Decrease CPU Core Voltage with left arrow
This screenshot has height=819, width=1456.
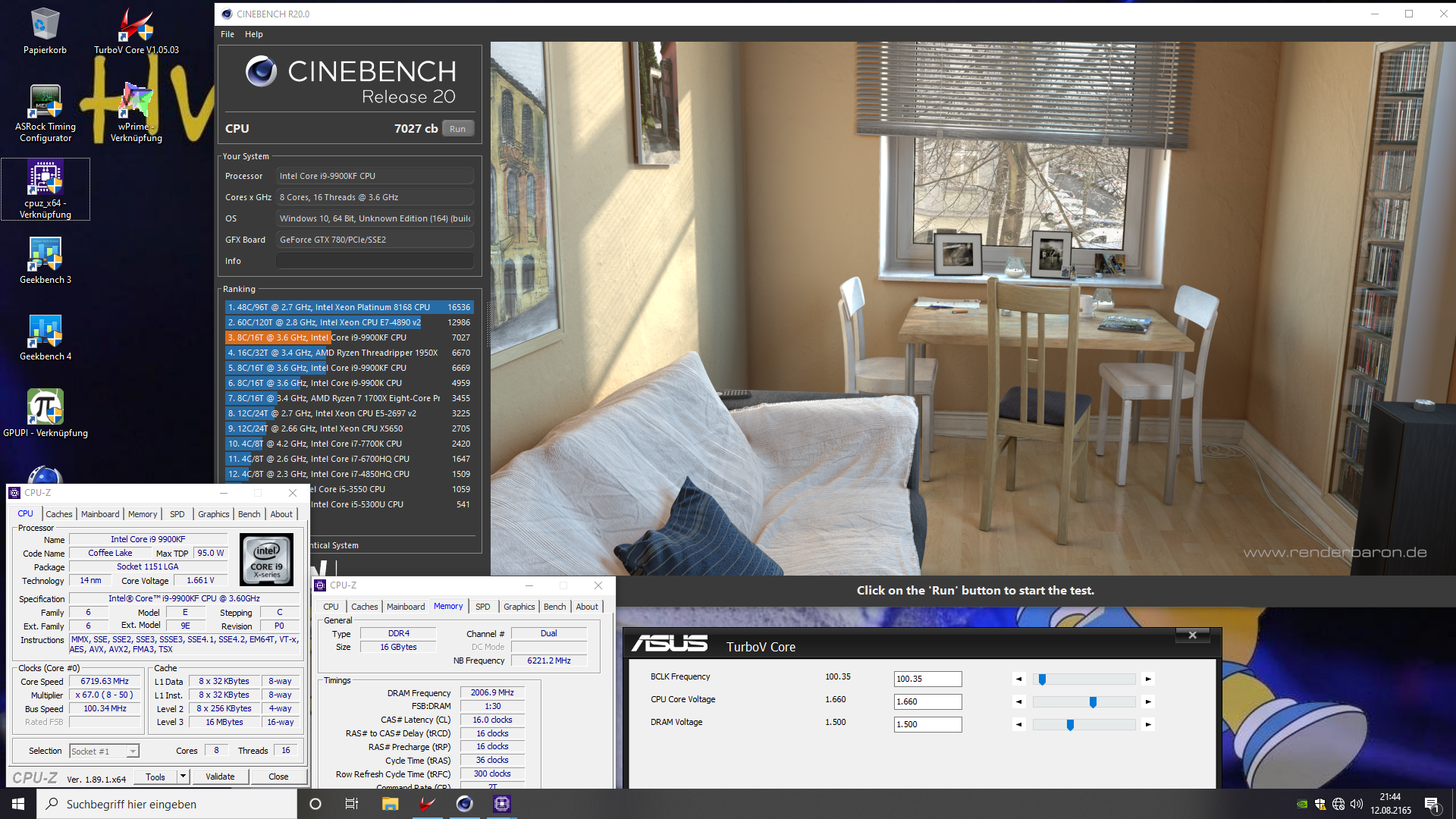(1018, 702)
